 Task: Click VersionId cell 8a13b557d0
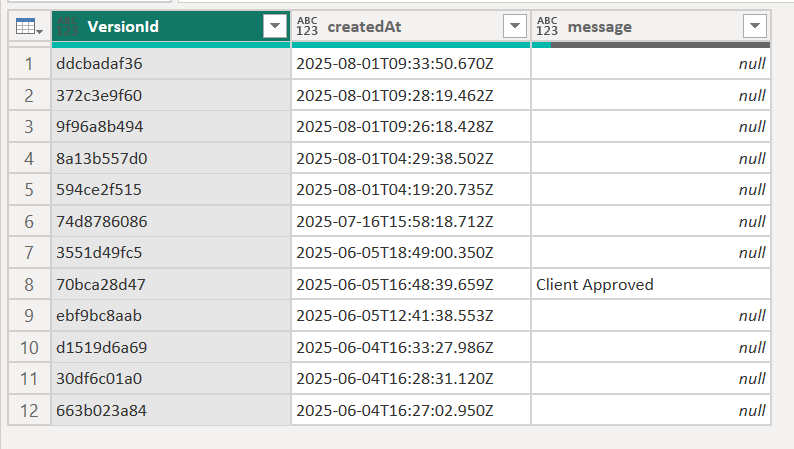171,158
